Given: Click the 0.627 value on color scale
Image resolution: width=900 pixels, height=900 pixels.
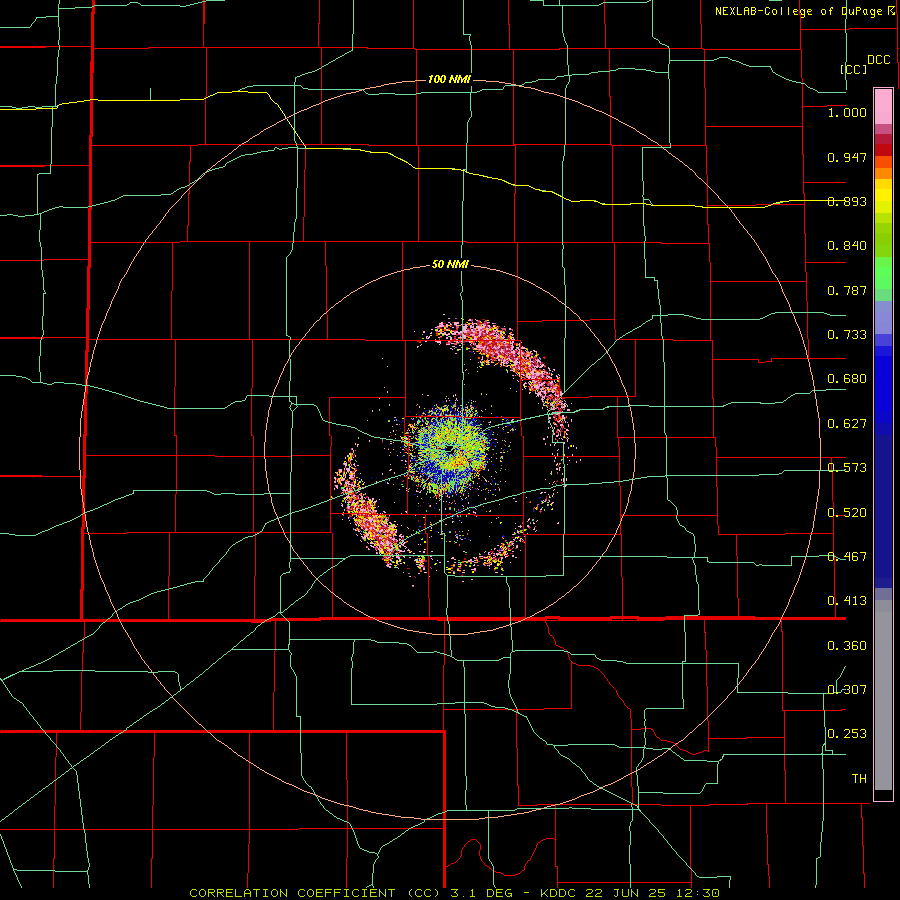Looking at the screenshot, I should 847,424.
